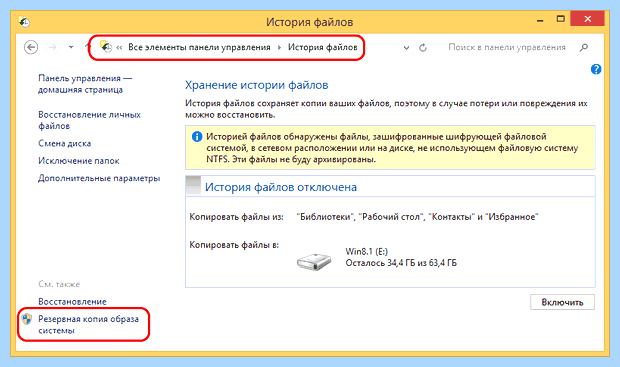Maximize the История файлов window
The image size is (620, 367).
560,19
